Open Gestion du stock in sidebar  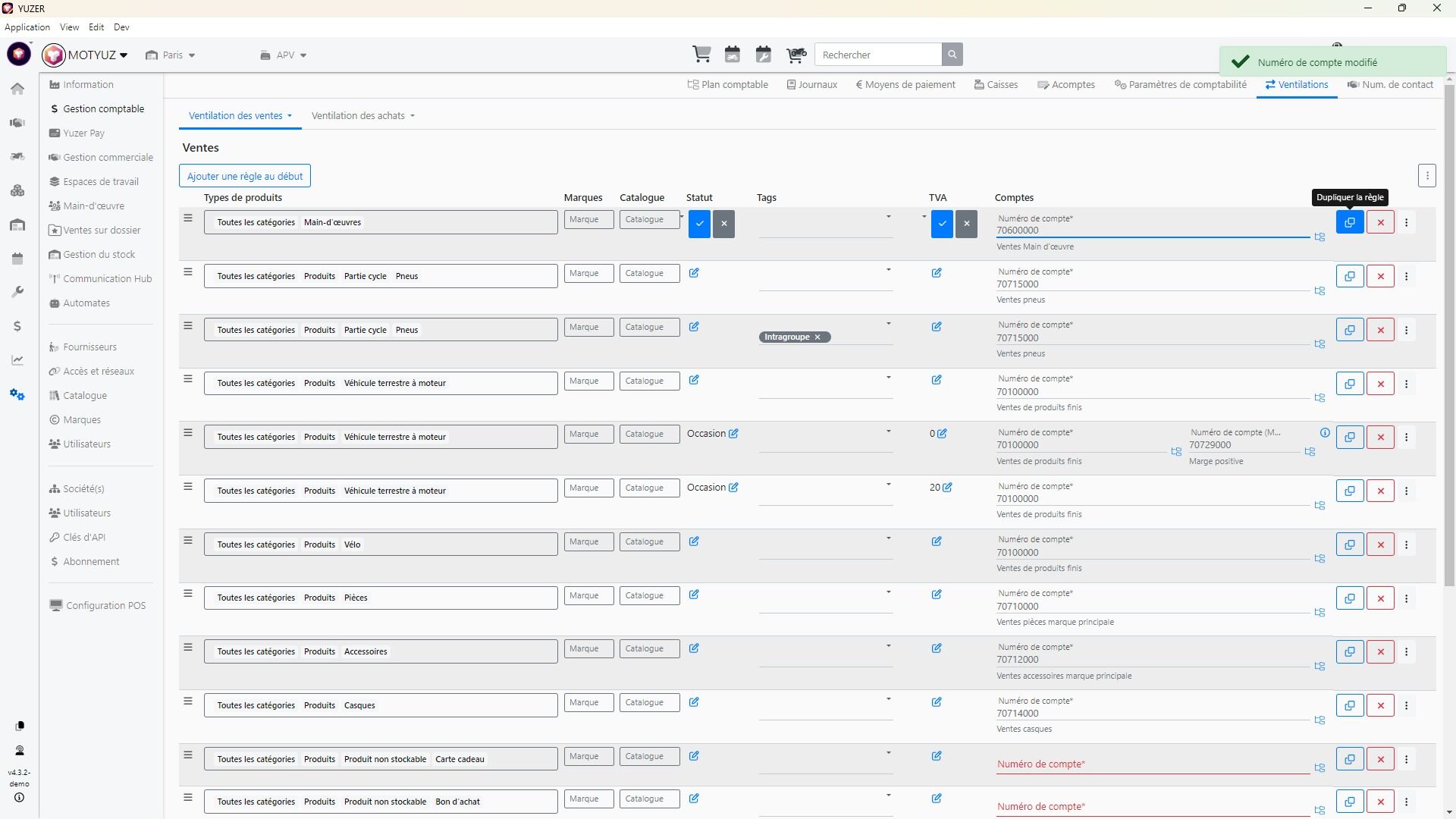[99, 255]
